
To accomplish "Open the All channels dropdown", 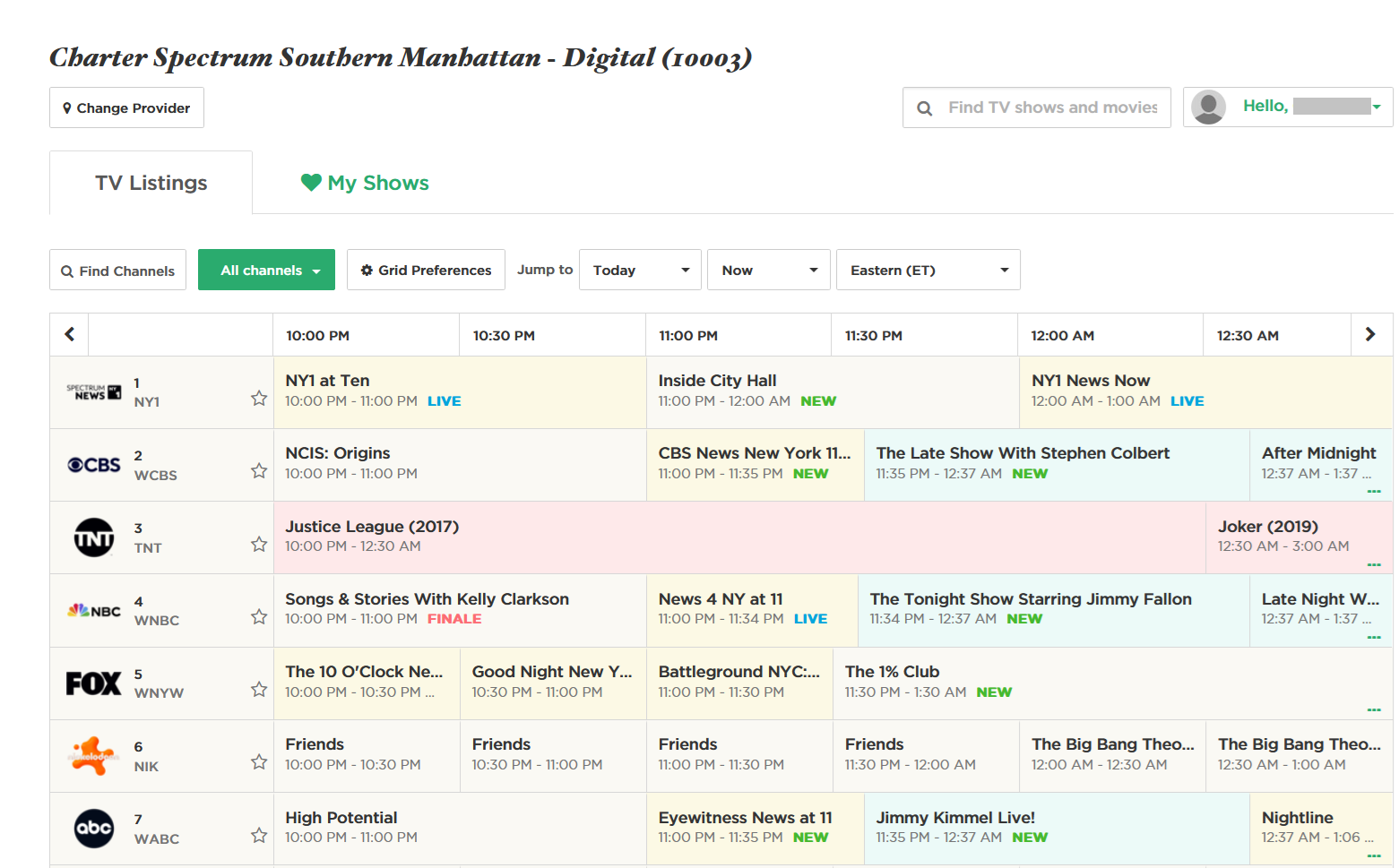I will pyautogui.click(x=266, y=270).
